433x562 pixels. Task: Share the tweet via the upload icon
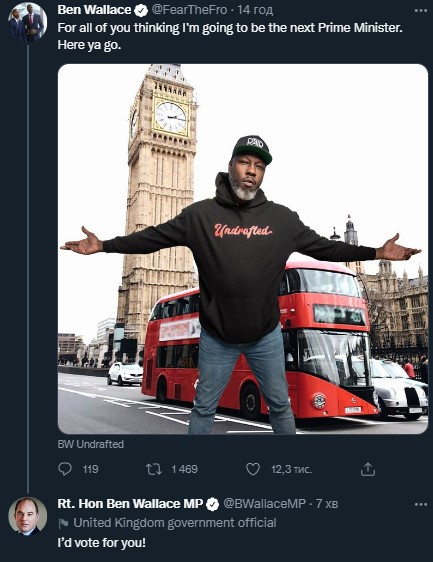click(368, 469)
